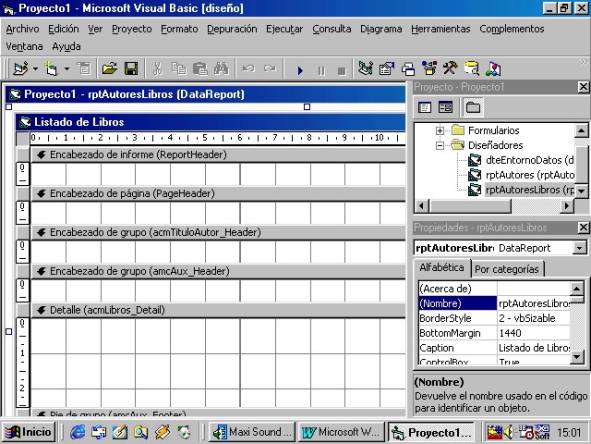Close the Proyecto - Proyecto1 panel
Screen dimensions: 591x444
583,87
